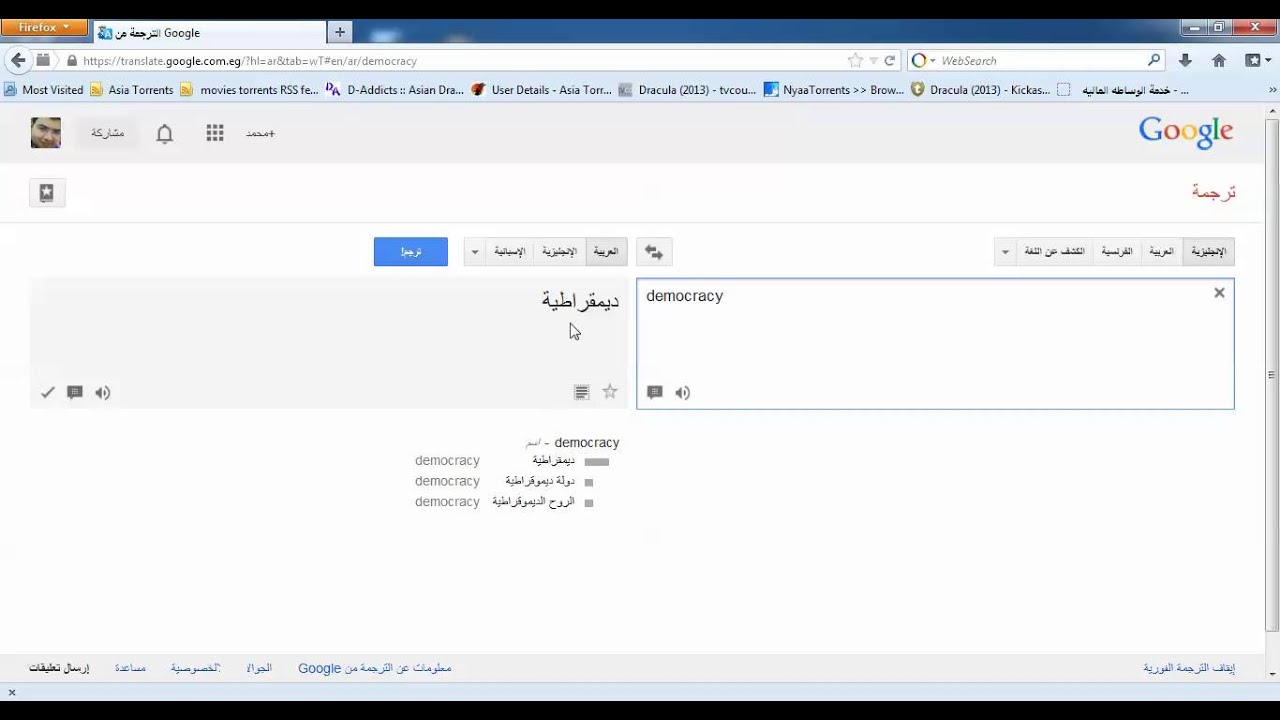Viewport: 1280px width, 720px height.
Task: Open the Firefox menu button
Action: click(45, 28)
